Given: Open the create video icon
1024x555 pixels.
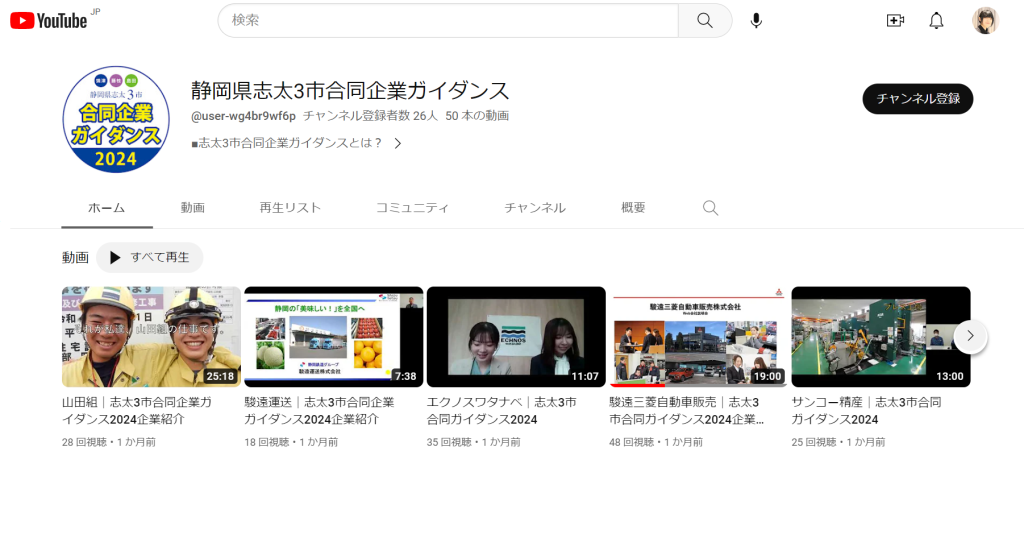Looking at the screenshot, I should [x=895, y=21].
